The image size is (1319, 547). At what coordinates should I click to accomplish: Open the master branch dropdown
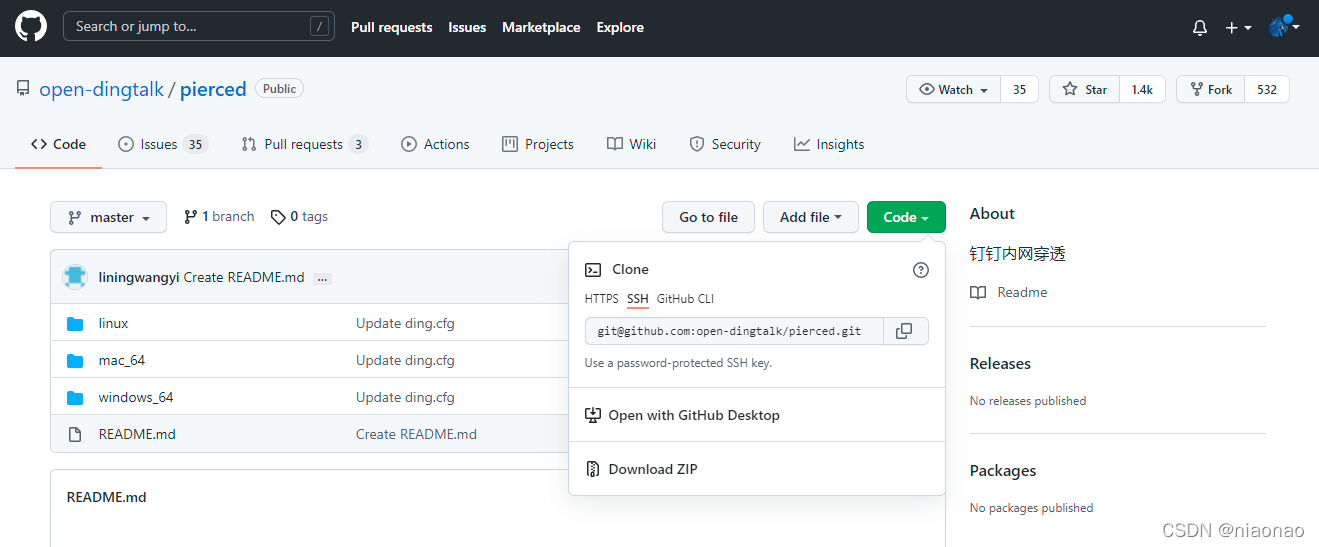pos(109,217)
